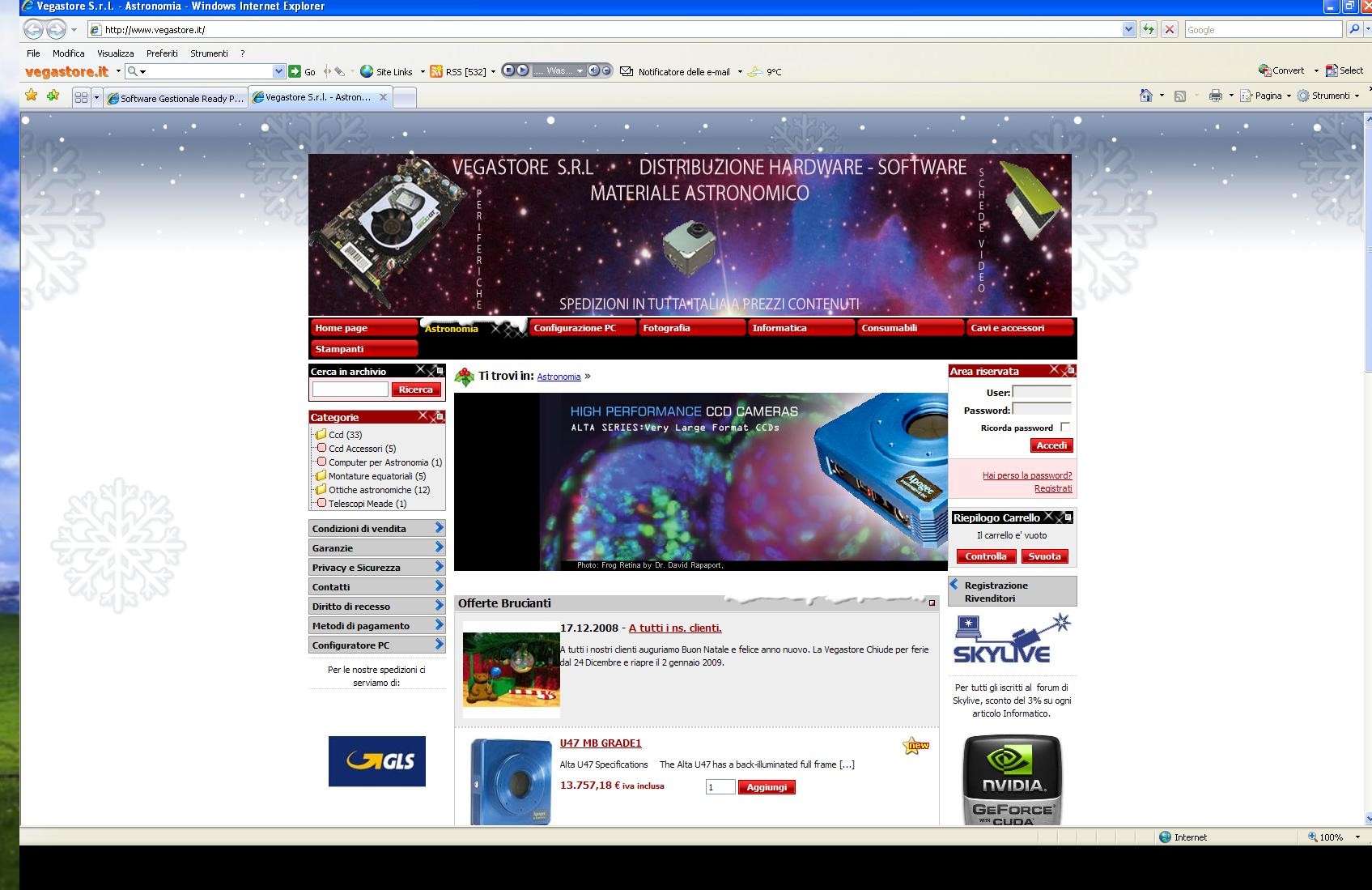Click the U47 quantity input field

pos(720,787)
